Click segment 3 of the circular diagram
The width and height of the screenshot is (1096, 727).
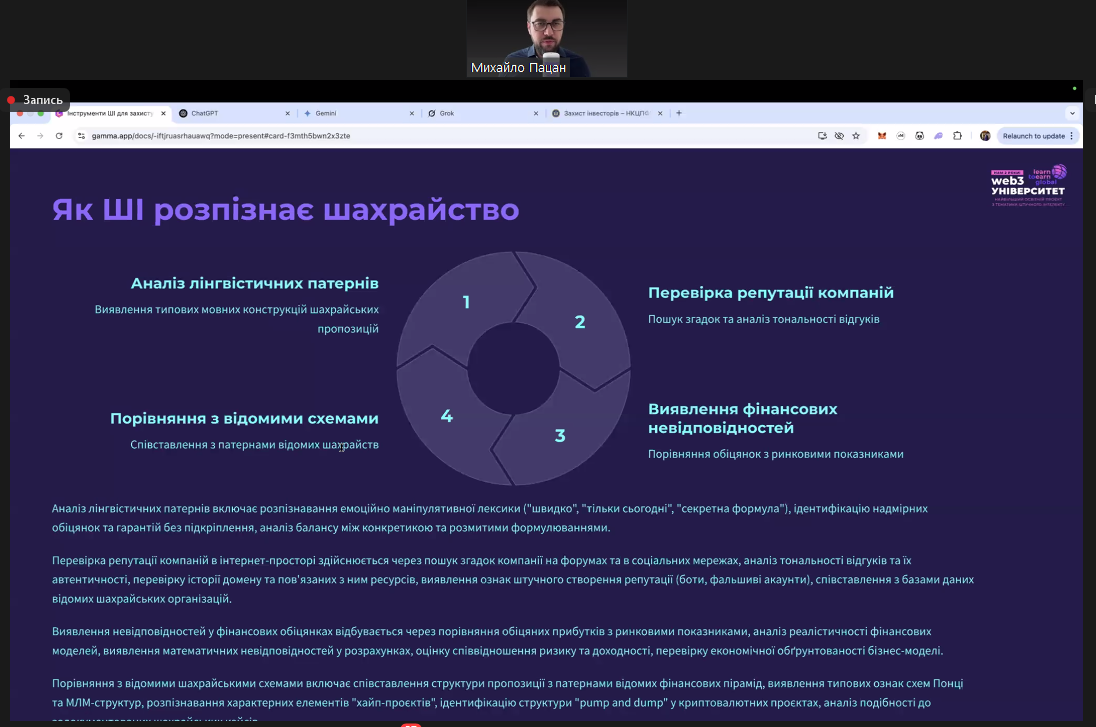(560, 435)
